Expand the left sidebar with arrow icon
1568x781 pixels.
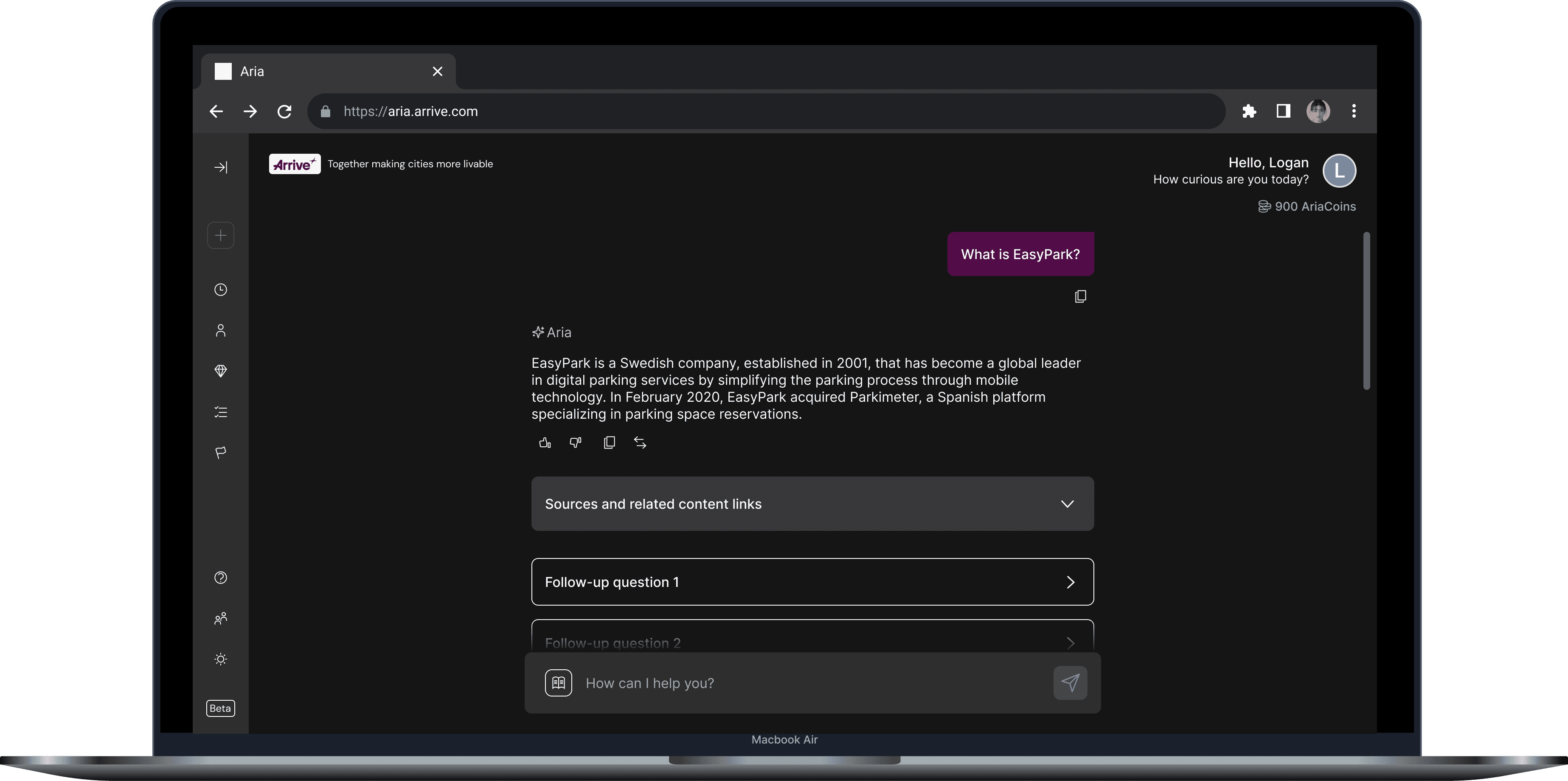221,167
